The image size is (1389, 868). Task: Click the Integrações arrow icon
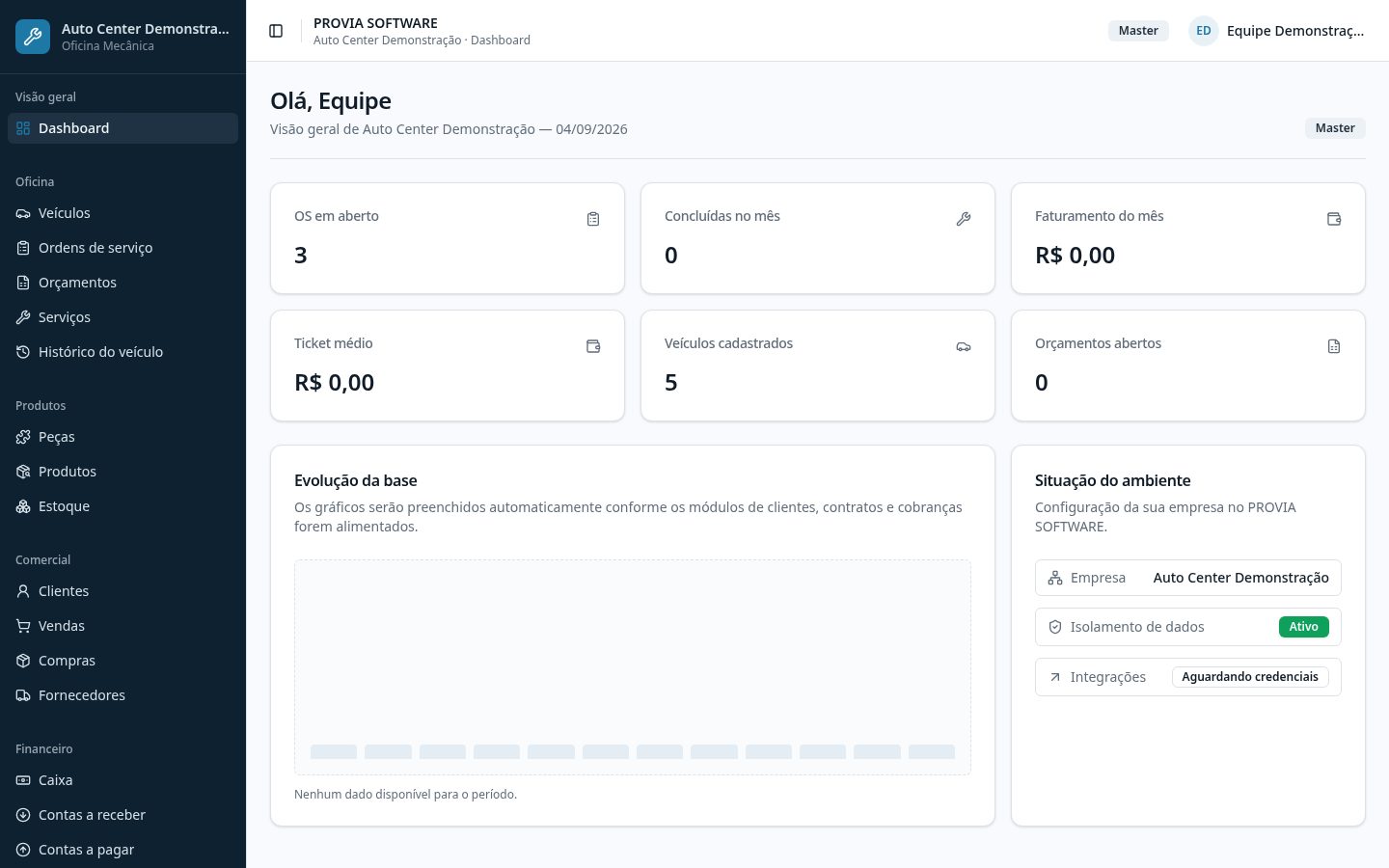coord(1055,677)
